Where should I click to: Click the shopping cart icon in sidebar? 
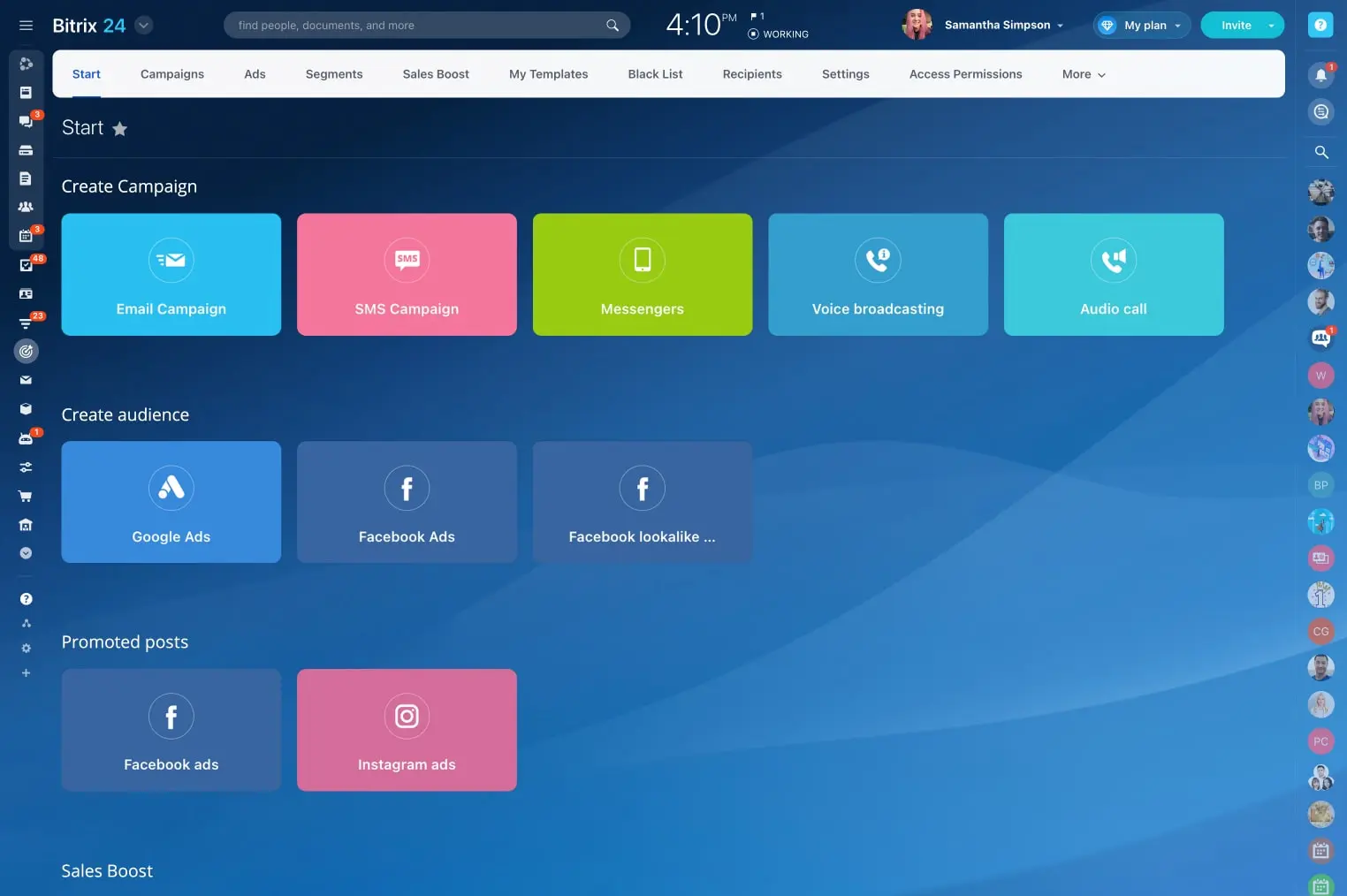[x=26, y=496]
